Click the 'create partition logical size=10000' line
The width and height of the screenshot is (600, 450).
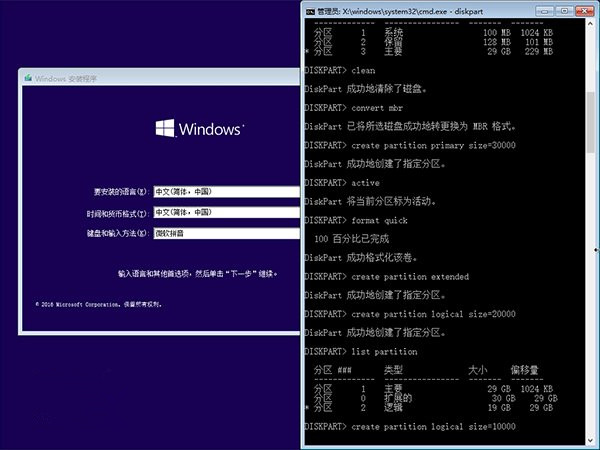point(410,427)
